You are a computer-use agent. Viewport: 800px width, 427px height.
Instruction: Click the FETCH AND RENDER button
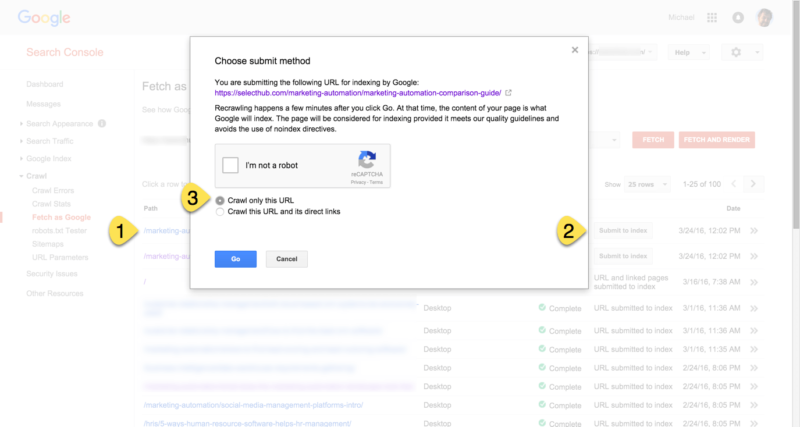tap(716, 140)
